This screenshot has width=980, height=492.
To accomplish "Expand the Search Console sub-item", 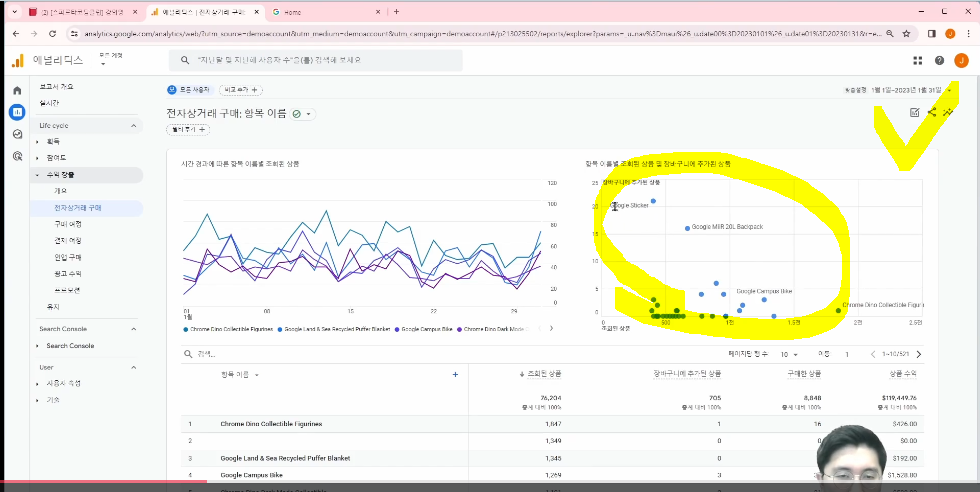I will (38, 346).
